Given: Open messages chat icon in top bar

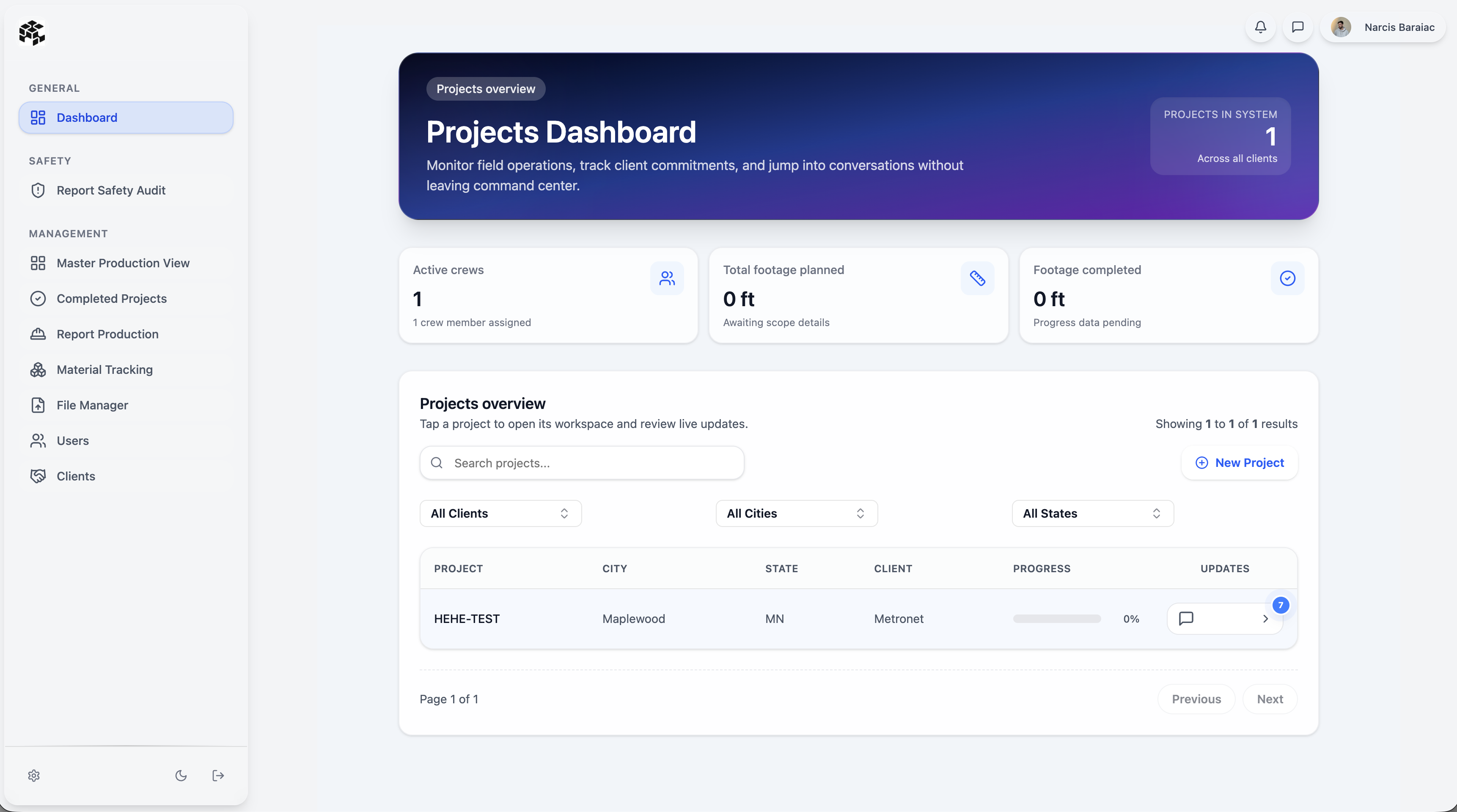Looking at the screenshot, I should point(1298,27).
